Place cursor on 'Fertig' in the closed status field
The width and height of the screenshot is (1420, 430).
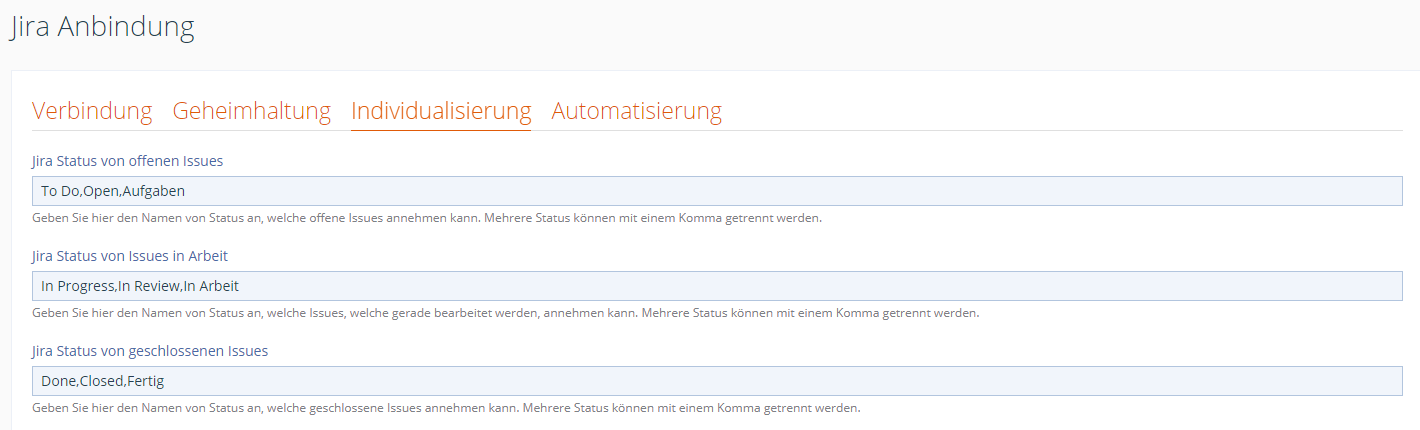[x=146, y=381]
